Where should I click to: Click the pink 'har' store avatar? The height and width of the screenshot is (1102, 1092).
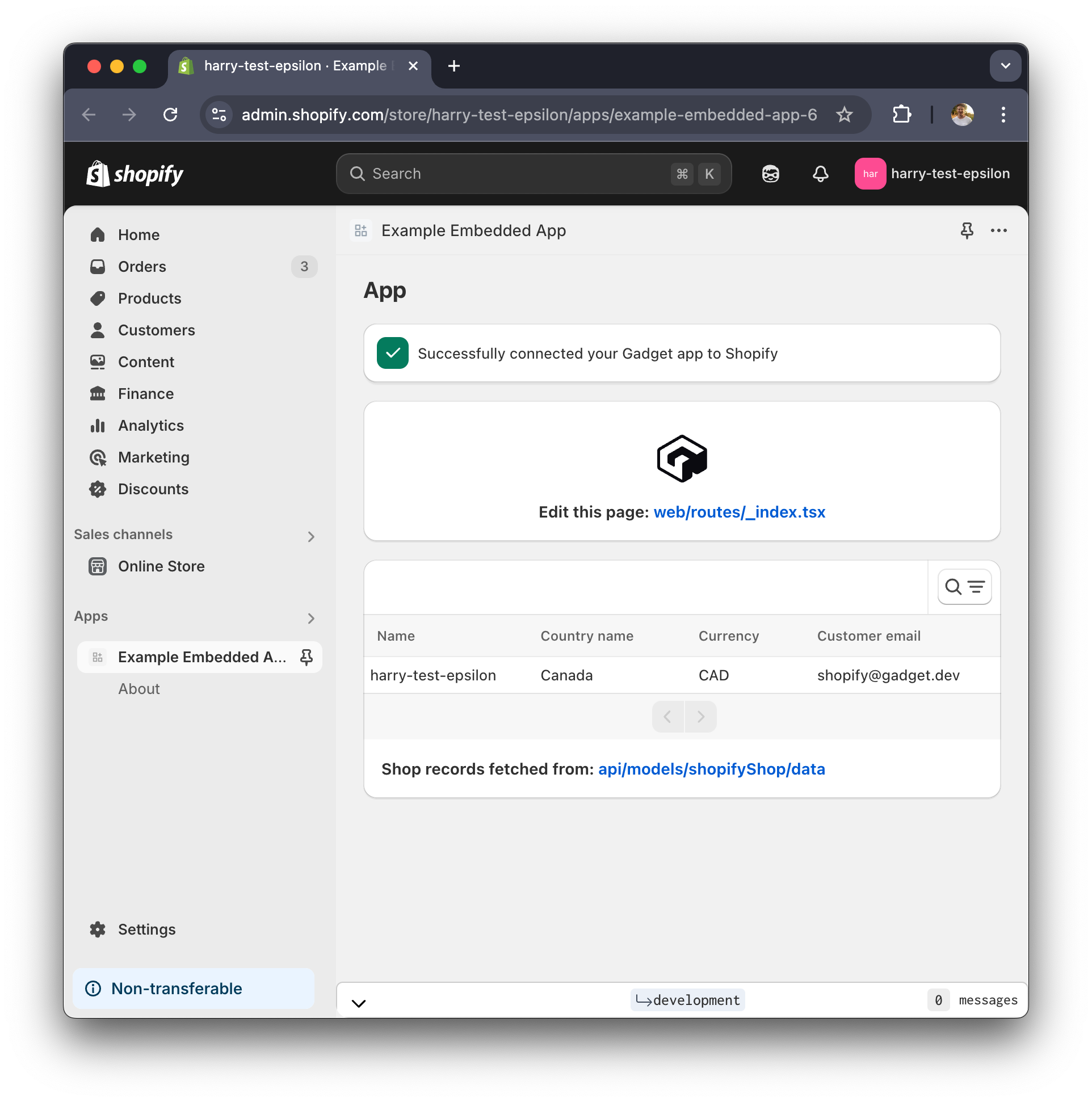click(x=870, y=174)
